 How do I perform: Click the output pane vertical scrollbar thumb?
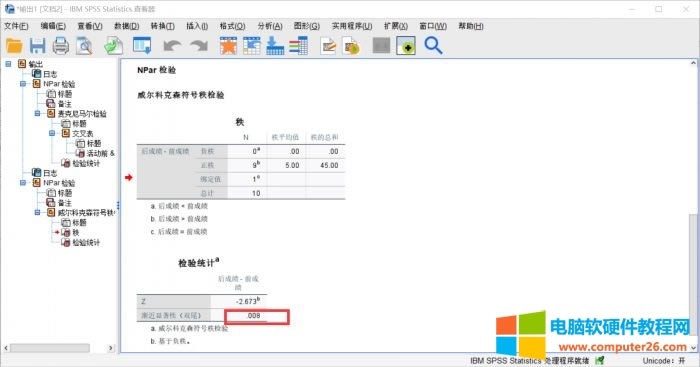coord(693,275)
